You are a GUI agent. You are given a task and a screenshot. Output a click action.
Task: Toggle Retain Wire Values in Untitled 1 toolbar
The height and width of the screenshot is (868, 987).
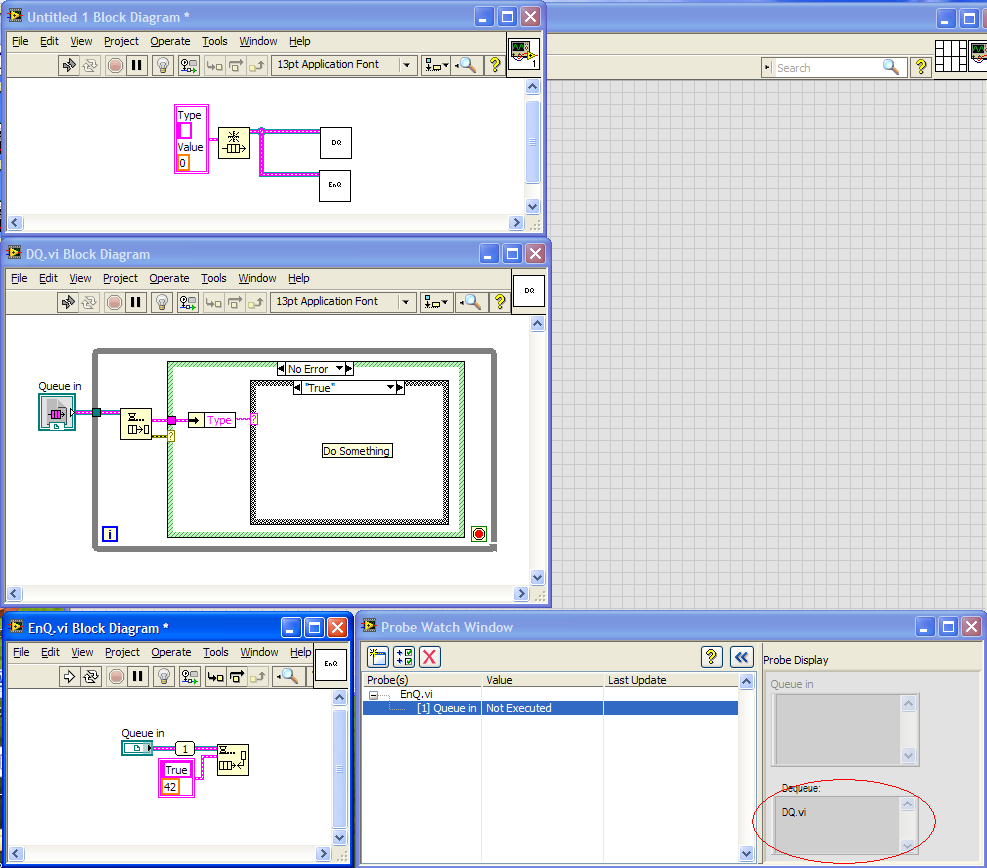click(188, 65)
